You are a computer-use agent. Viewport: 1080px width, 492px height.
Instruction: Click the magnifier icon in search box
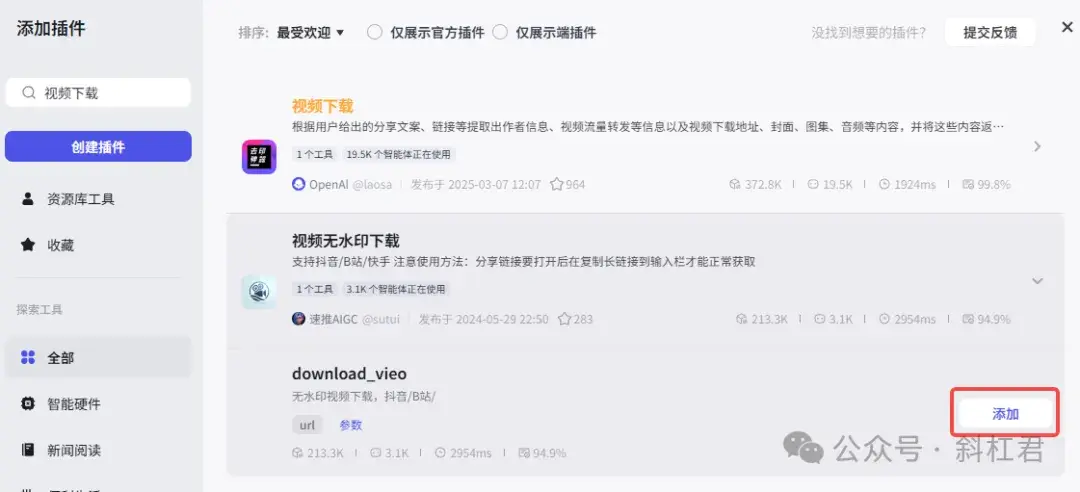pyautogui.click(x=28, y=93)
